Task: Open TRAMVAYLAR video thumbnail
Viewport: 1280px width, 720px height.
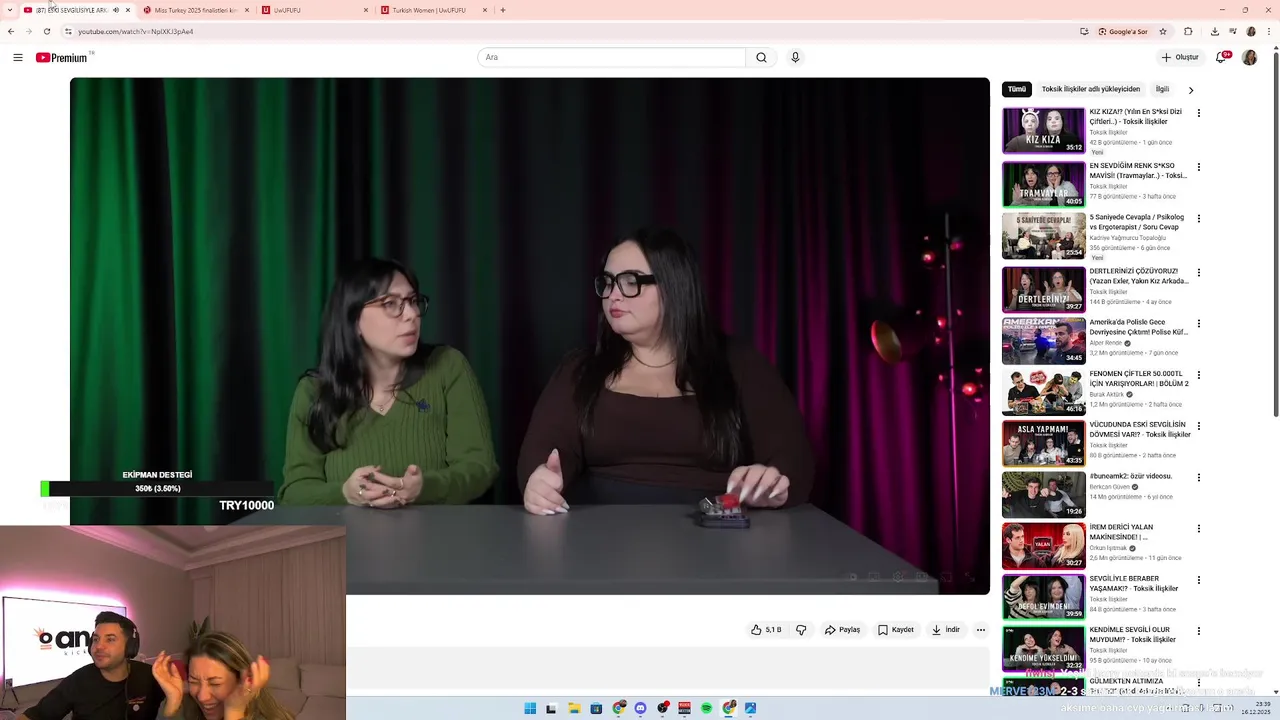Action: [1044, 184]
